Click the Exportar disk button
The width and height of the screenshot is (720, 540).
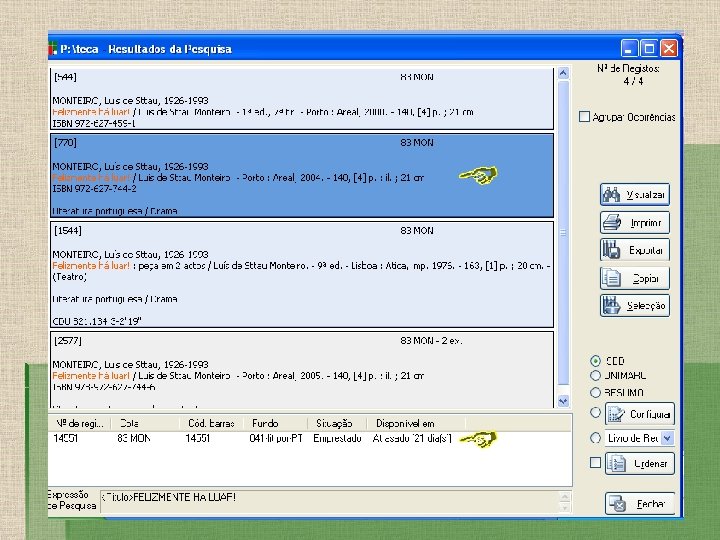coord(635,250)
